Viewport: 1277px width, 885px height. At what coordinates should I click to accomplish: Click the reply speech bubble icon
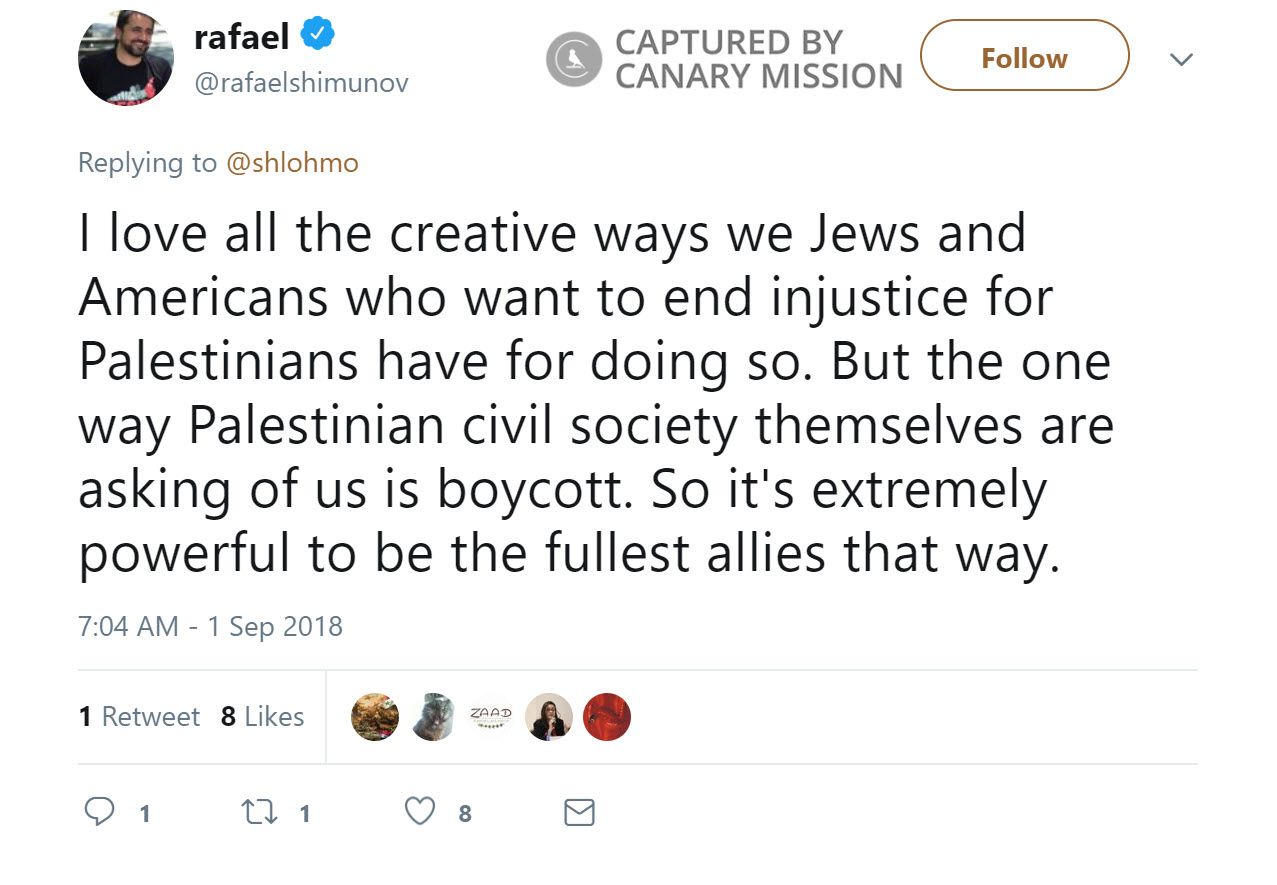point(99,811)
